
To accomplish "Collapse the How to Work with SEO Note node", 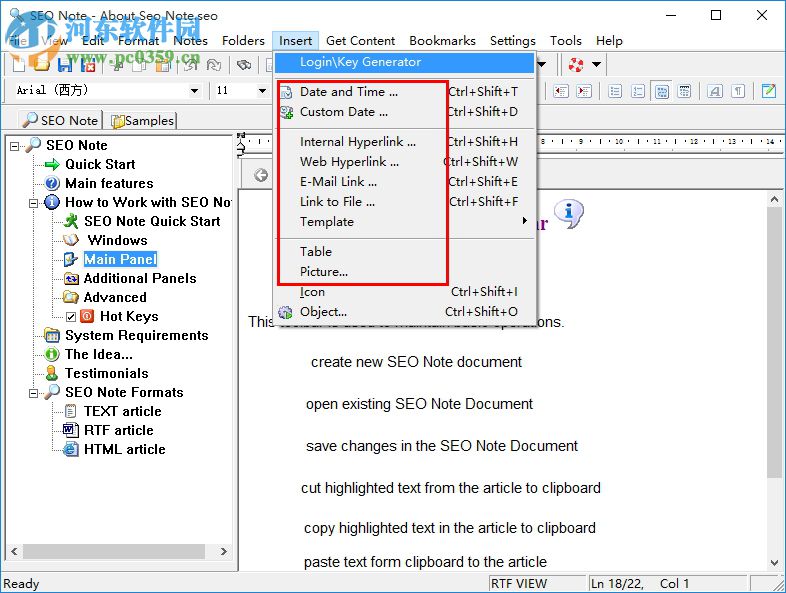I will pyautogui.click(x=34, y=204).
